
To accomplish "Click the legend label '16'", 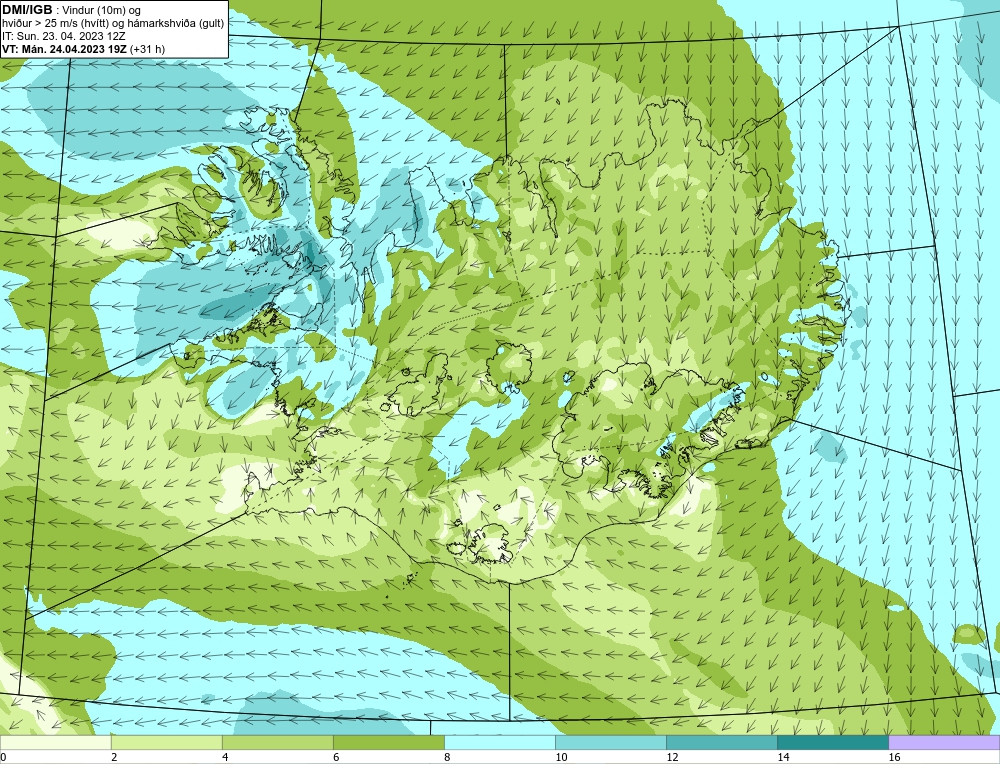I will pos(893,757).
